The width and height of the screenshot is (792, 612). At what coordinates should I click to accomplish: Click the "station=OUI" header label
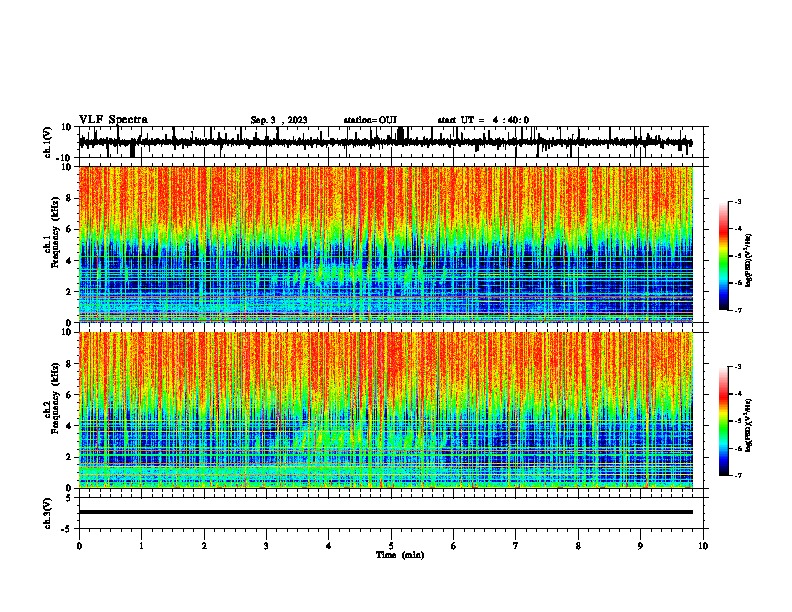[370, 120]
